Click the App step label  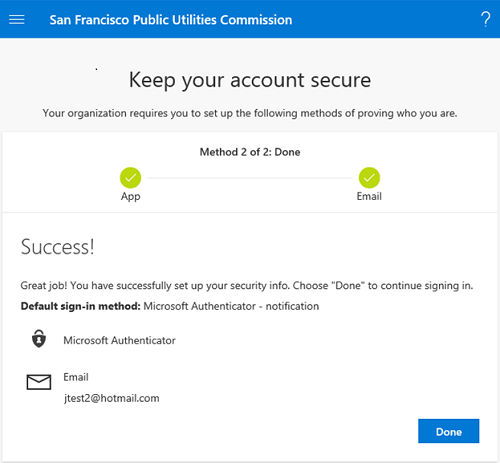(130, 197)
